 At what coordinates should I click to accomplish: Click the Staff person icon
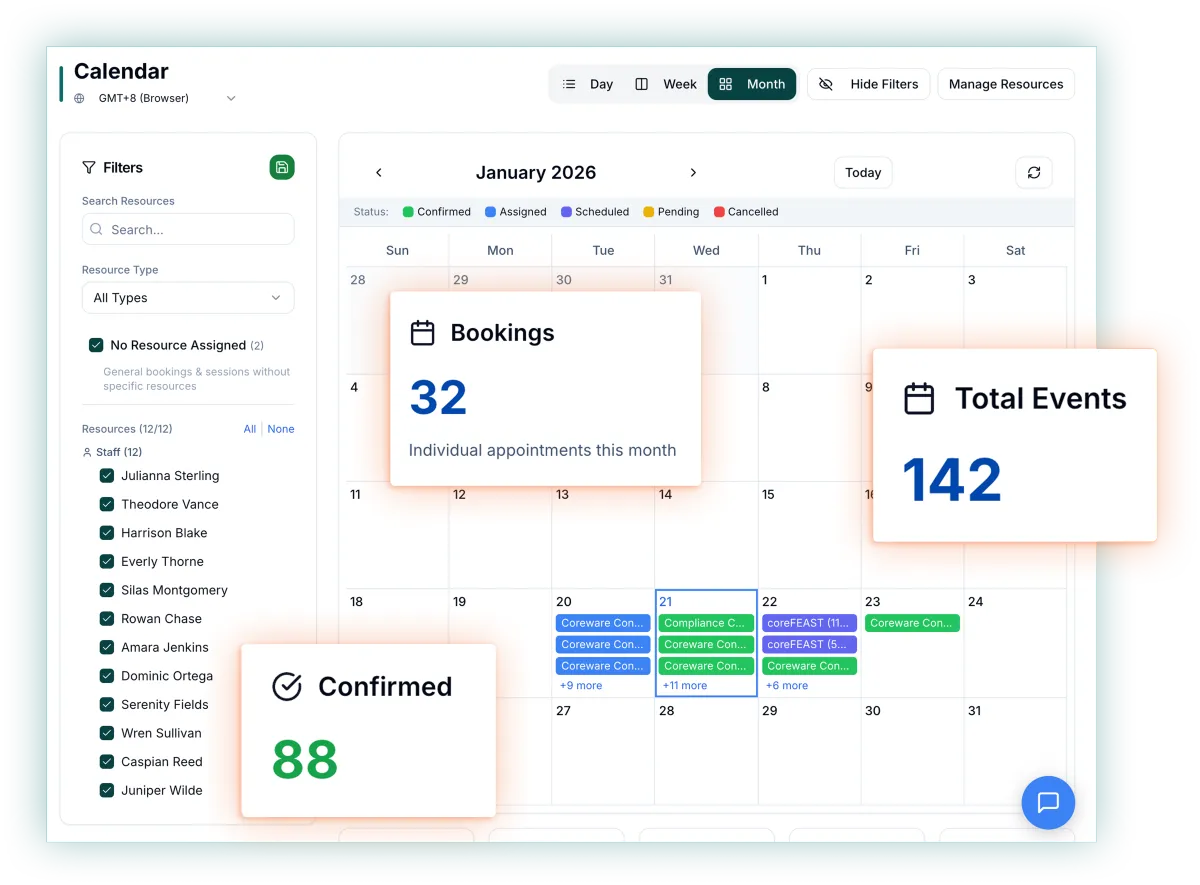pyautogui.click(x=87, y=452)
